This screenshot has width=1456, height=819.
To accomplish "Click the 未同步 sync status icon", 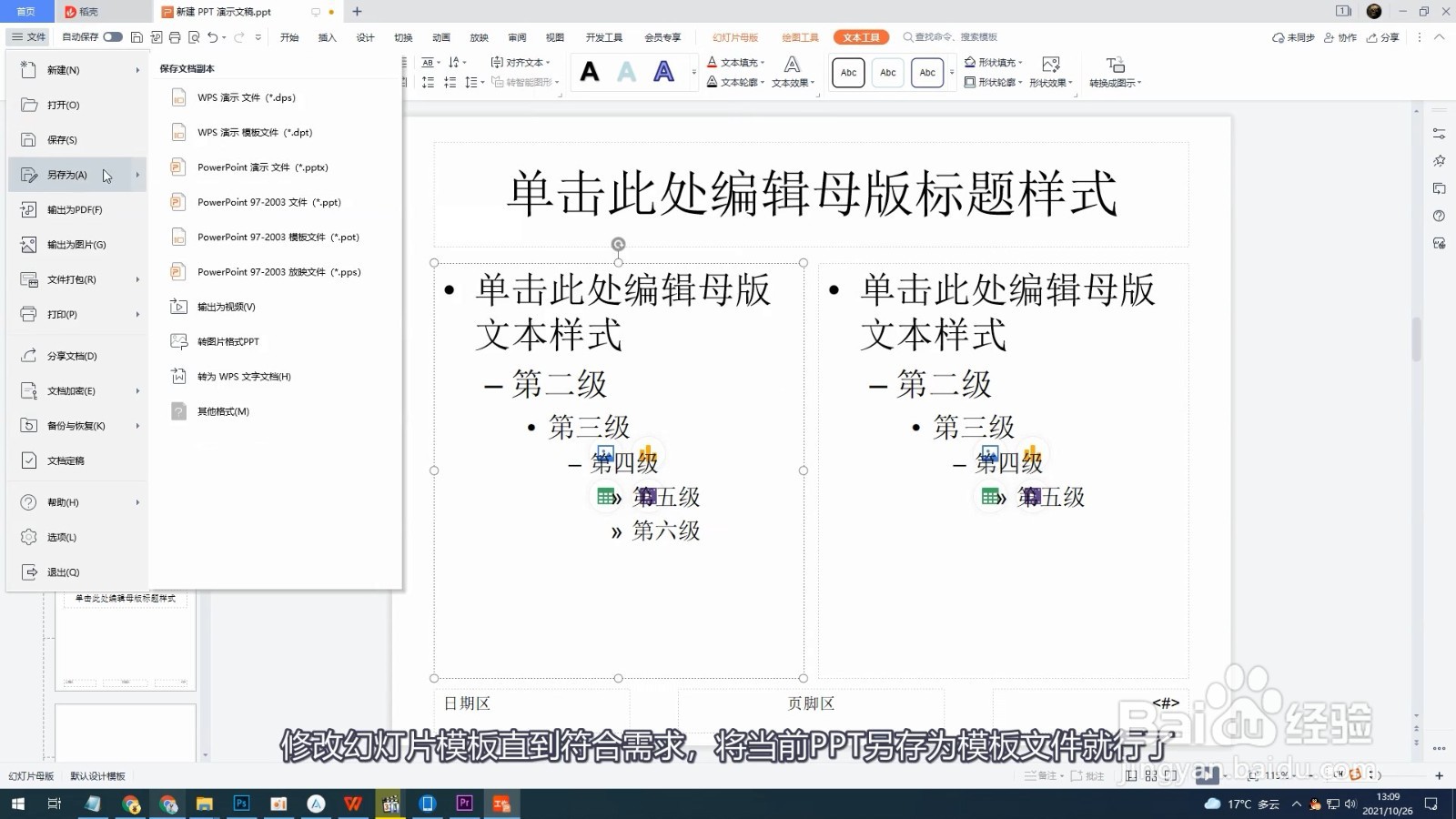I will click(x=1279, y=37).
